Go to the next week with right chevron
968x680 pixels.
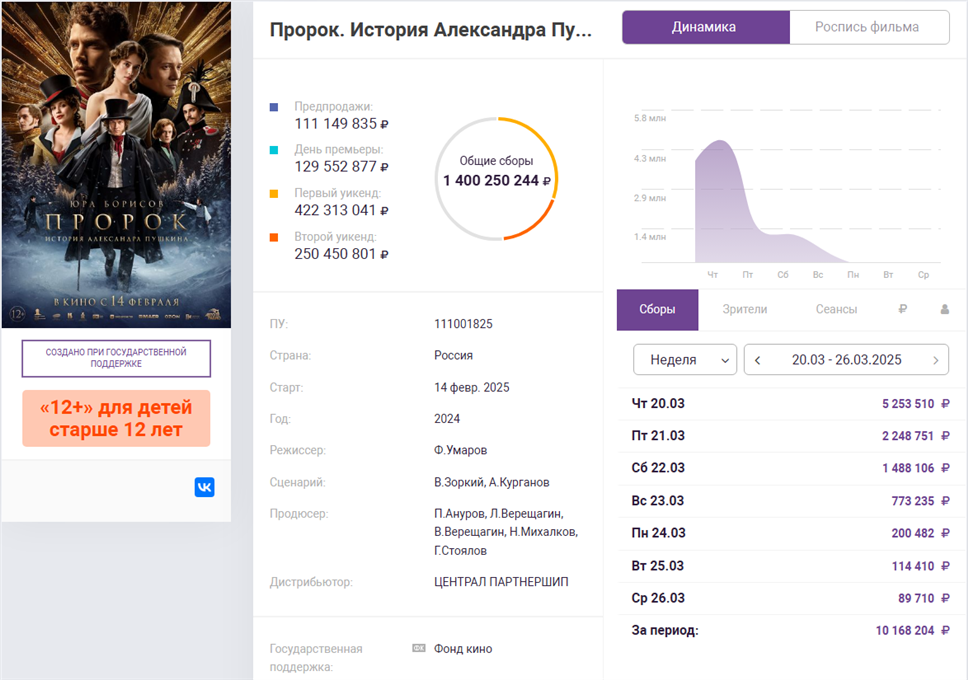936,360
